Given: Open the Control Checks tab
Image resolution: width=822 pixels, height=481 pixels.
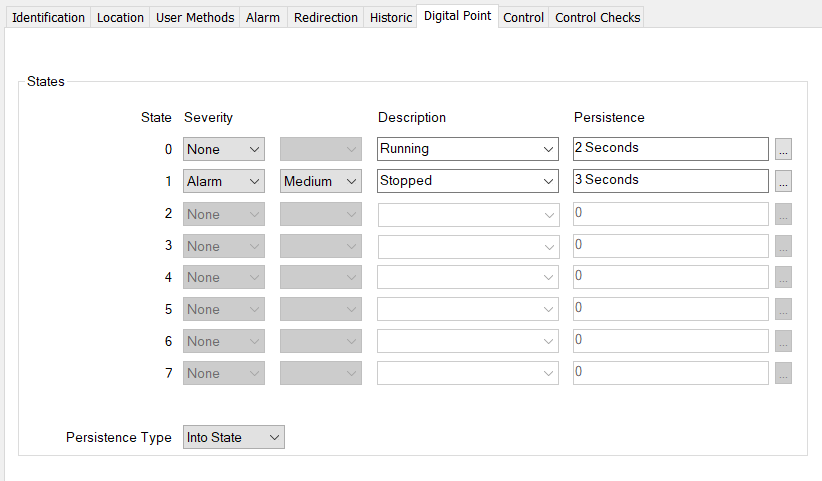Looking at the screenshot, I should point(596,18).
